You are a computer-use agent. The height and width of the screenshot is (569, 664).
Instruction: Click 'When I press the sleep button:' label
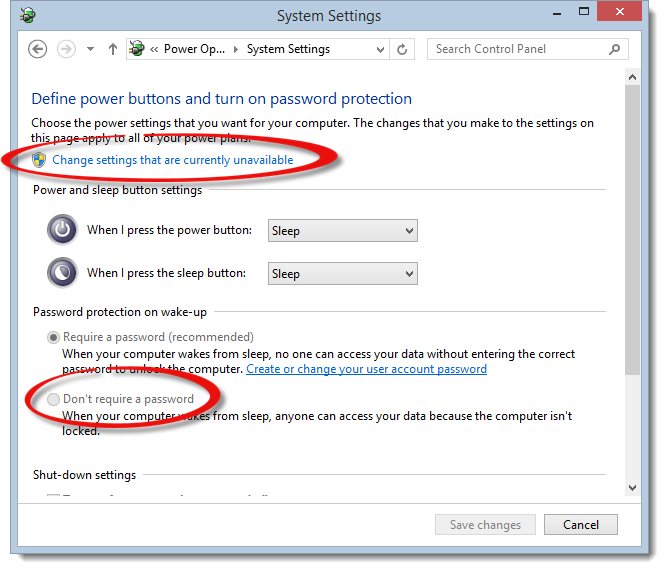coord(166,273)
